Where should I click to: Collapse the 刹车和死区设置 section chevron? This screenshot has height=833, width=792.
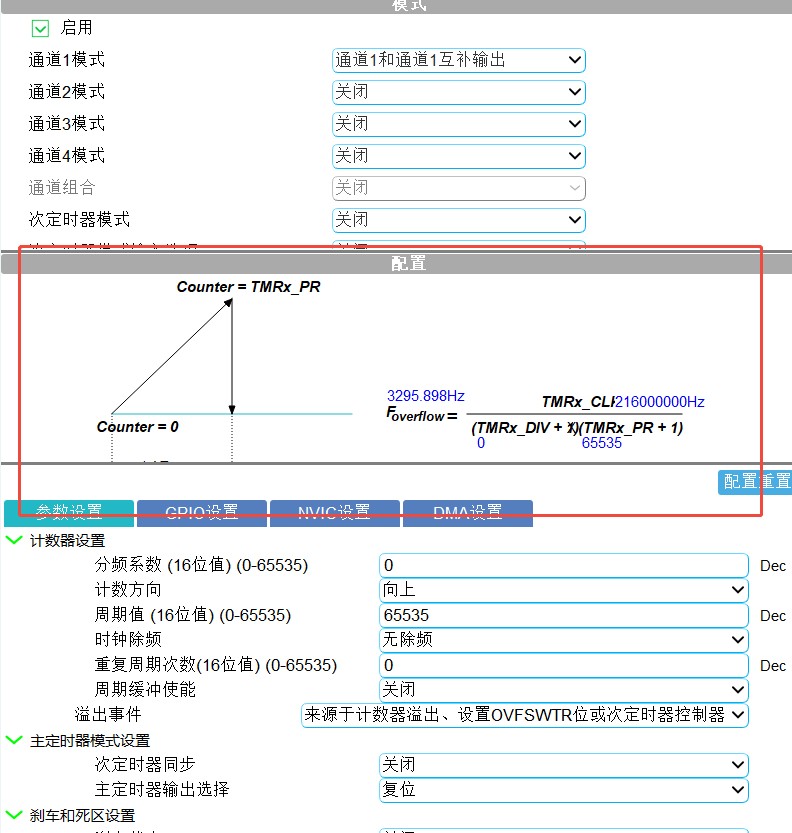(x=14, y=816)
